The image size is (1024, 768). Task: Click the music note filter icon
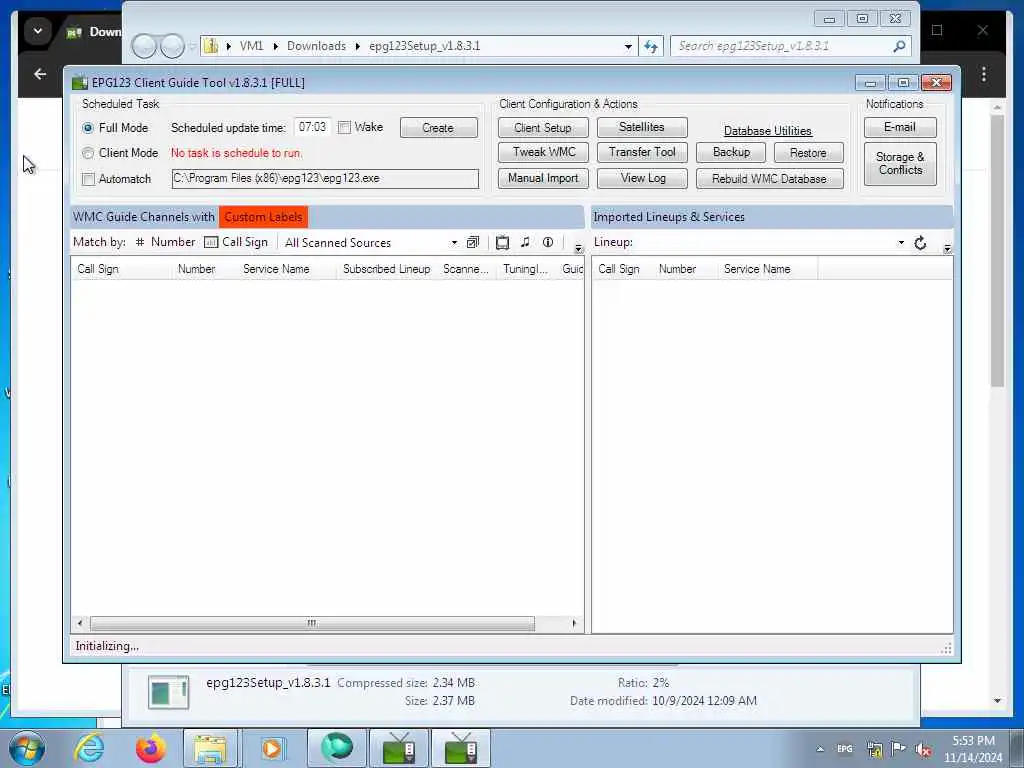pyautogui.click(x=525, y=242)
